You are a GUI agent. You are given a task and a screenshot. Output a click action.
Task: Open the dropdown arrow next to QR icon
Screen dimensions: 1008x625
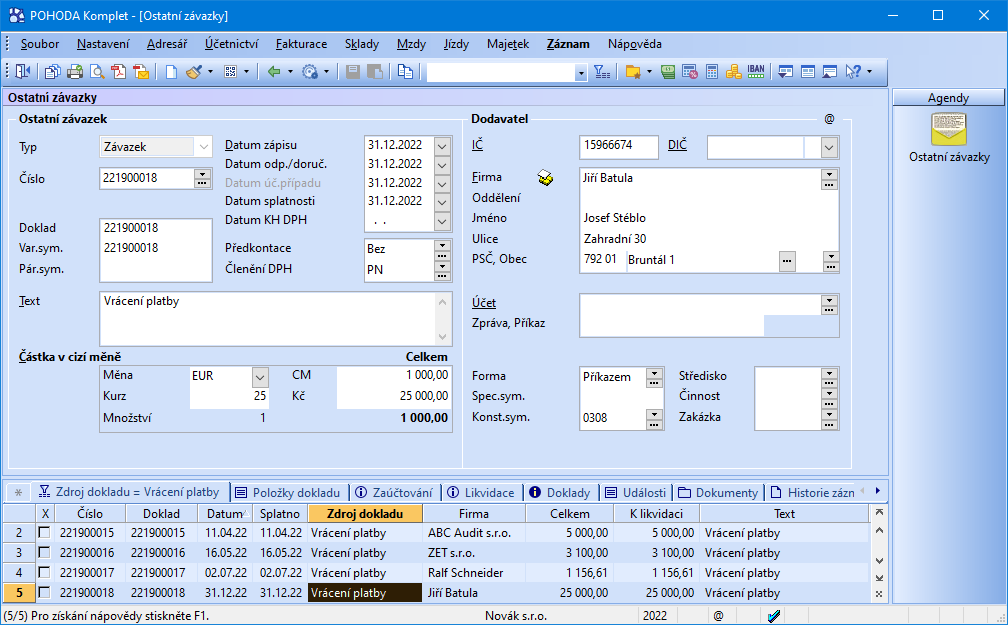246,72
